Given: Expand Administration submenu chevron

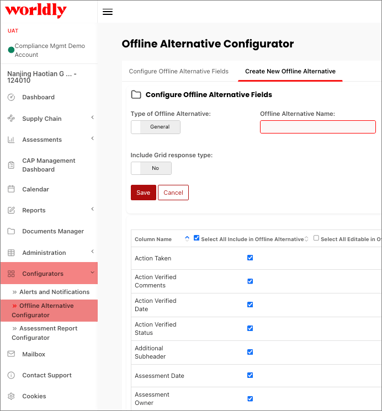Looking at the screenshot, I should 92,251.
